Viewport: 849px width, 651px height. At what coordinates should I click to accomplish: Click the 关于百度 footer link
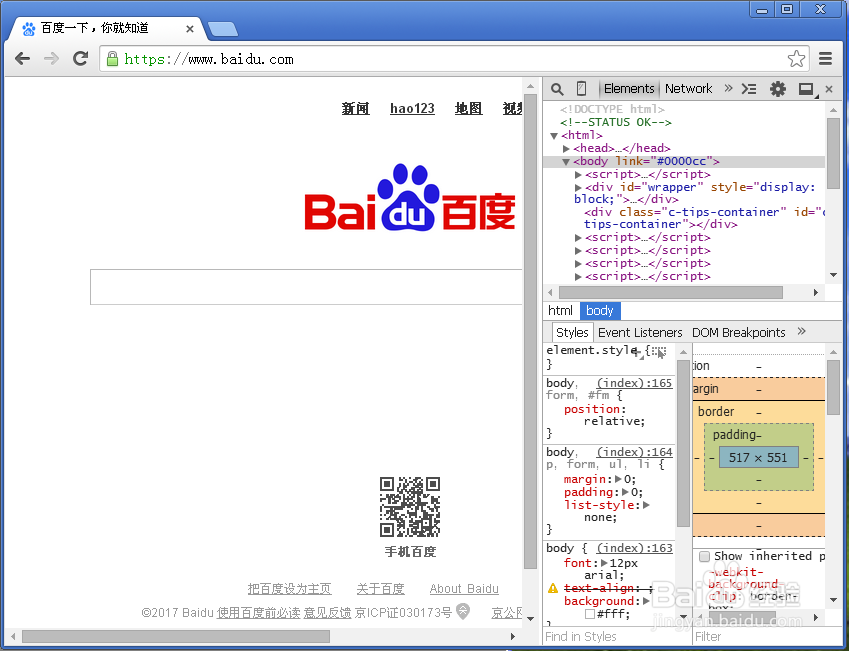tap(381, 589)
